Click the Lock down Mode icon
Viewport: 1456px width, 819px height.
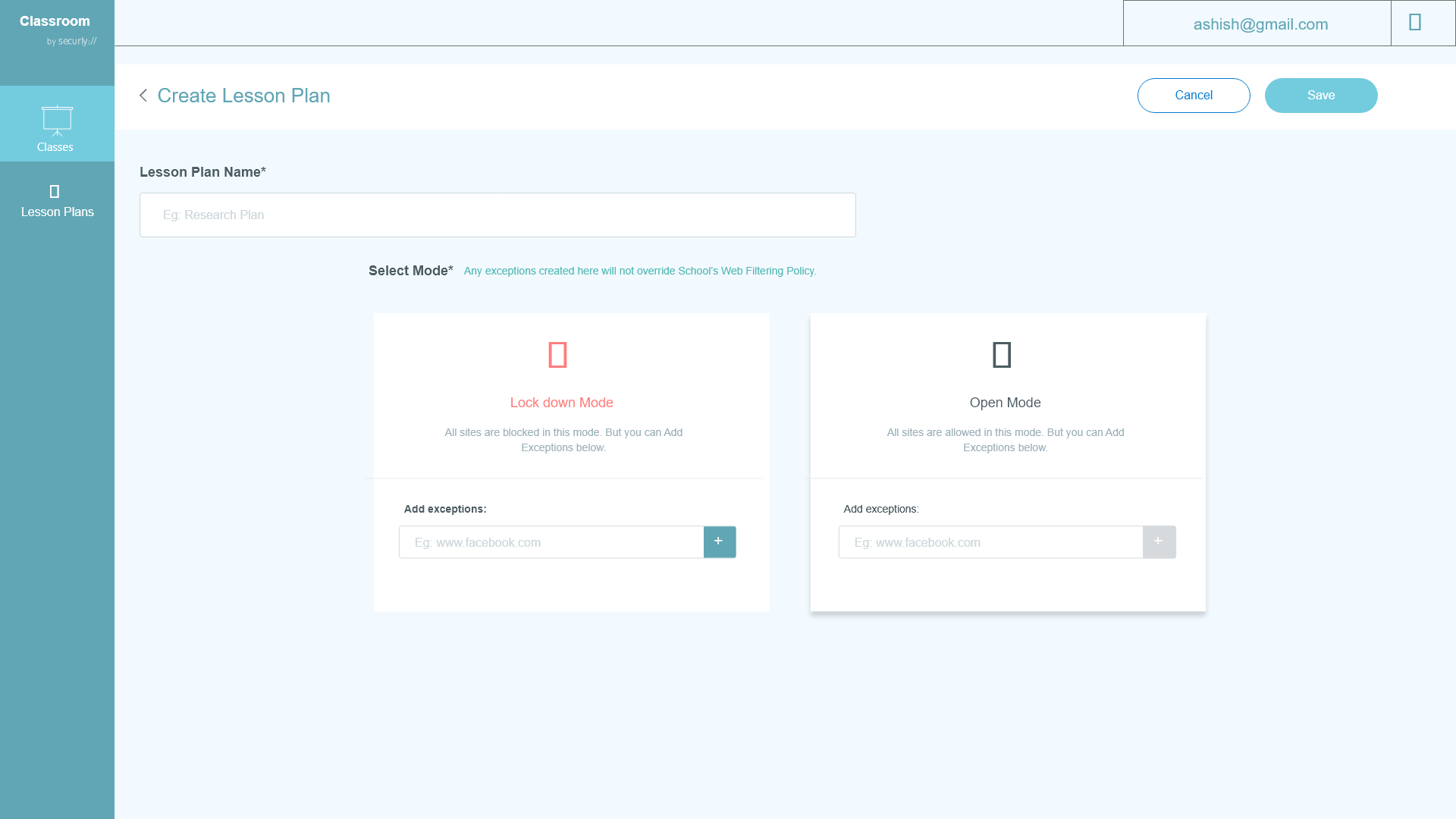[x=557, y=355]
